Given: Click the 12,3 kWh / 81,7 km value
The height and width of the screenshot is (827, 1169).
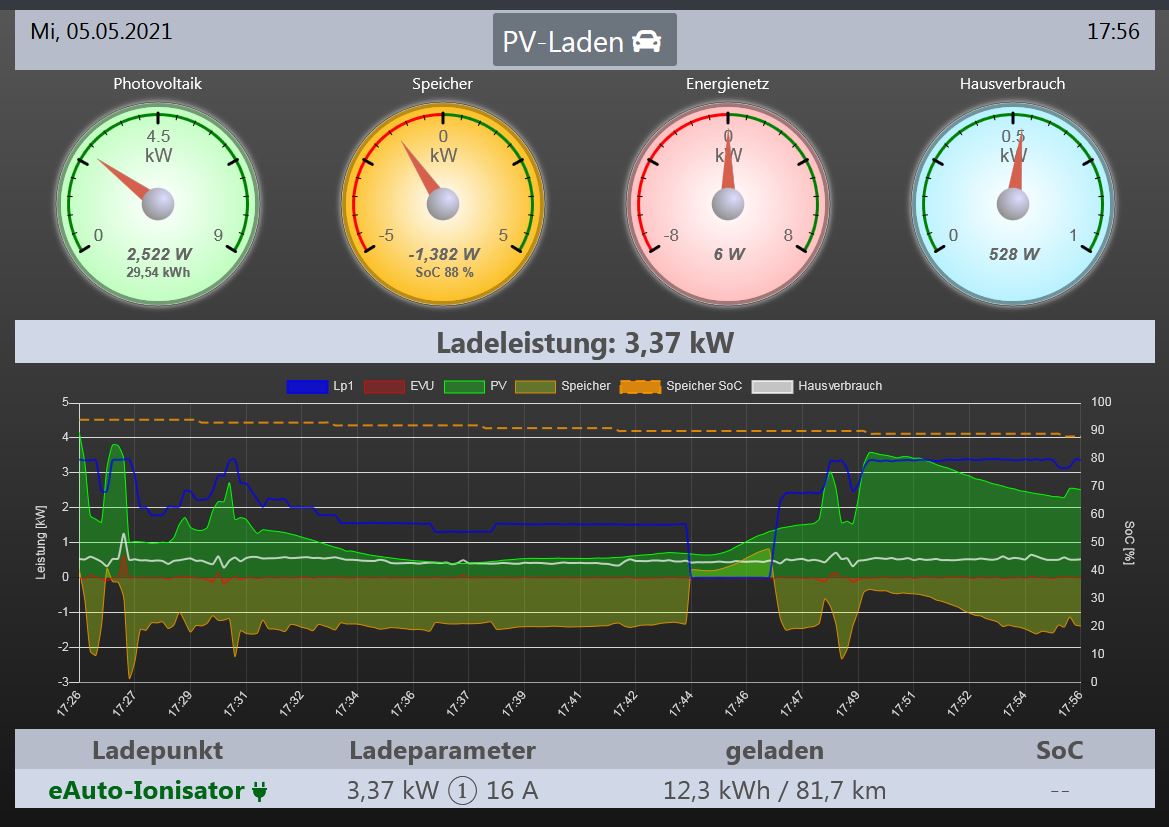Looking at the screenshot, I should 774,791.
